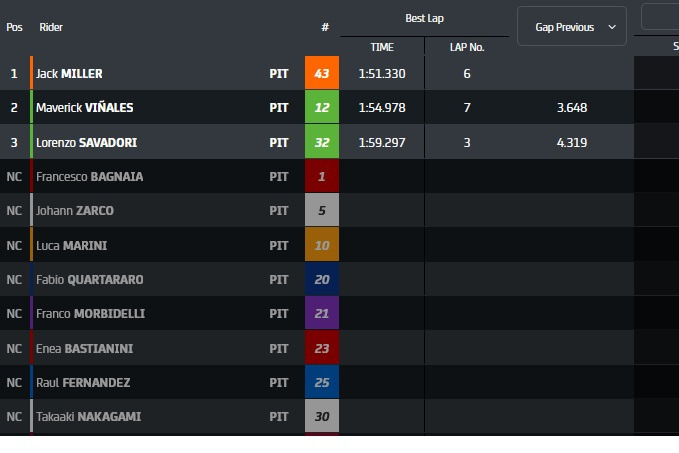
Task: Click Raul Fernandez's number 25 badge
Action: click(x=322, y=382)
